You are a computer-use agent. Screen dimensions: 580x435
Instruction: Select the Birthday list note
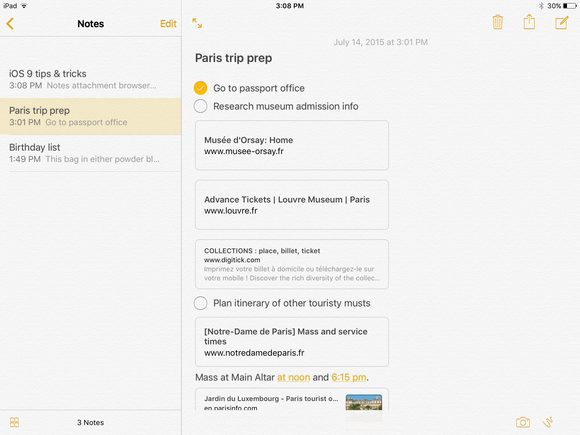(x=91, y=153)
